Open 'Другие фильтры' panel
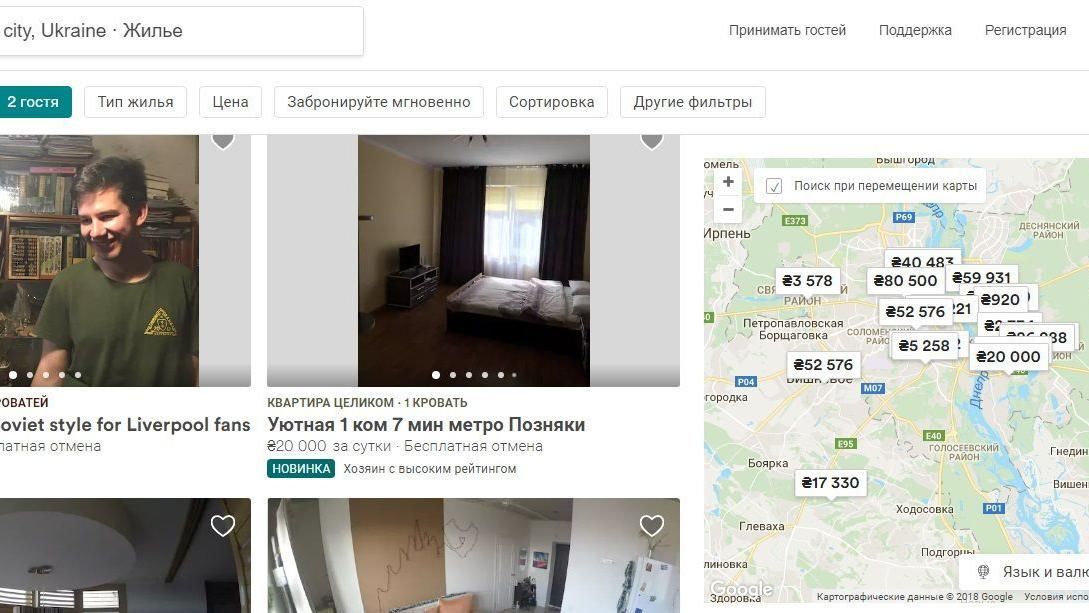 coord(692,102)
